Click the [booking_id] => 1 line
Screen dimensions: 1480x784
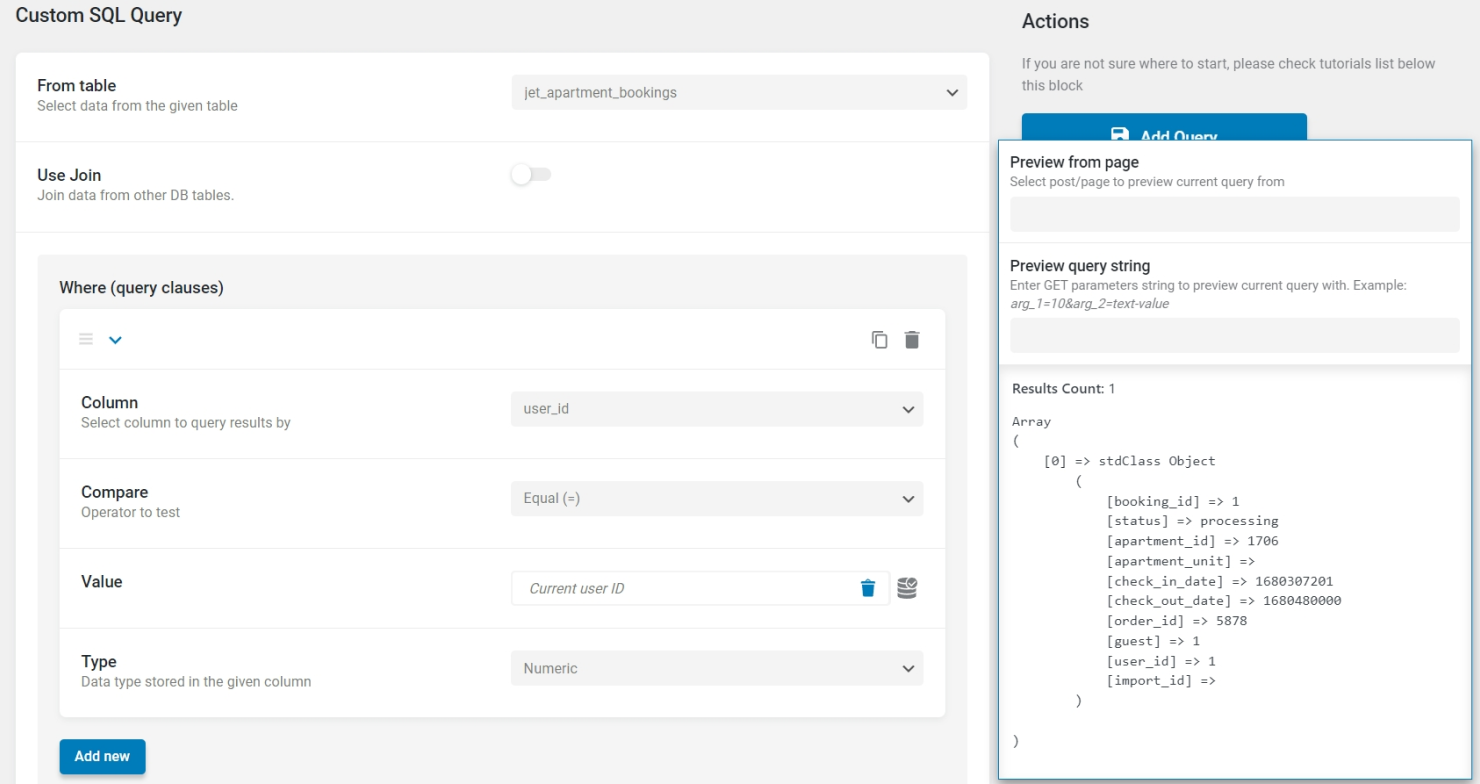pos(1172,501)
